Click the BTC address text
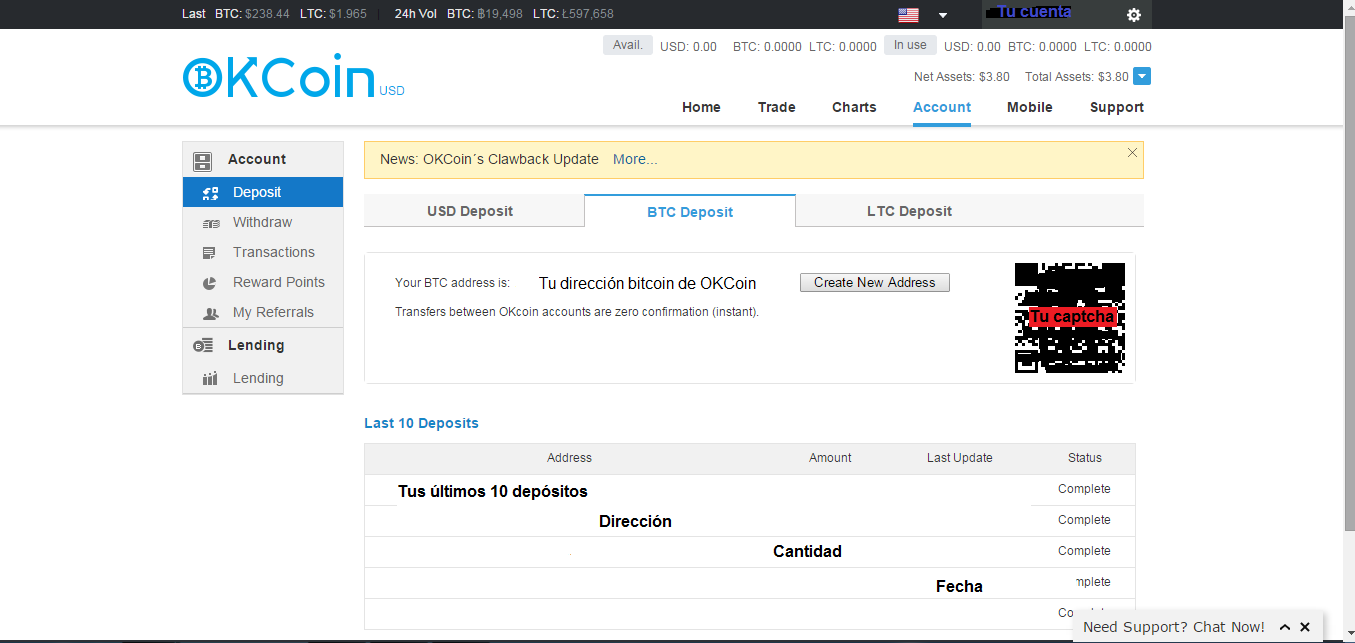 [647, 283]
